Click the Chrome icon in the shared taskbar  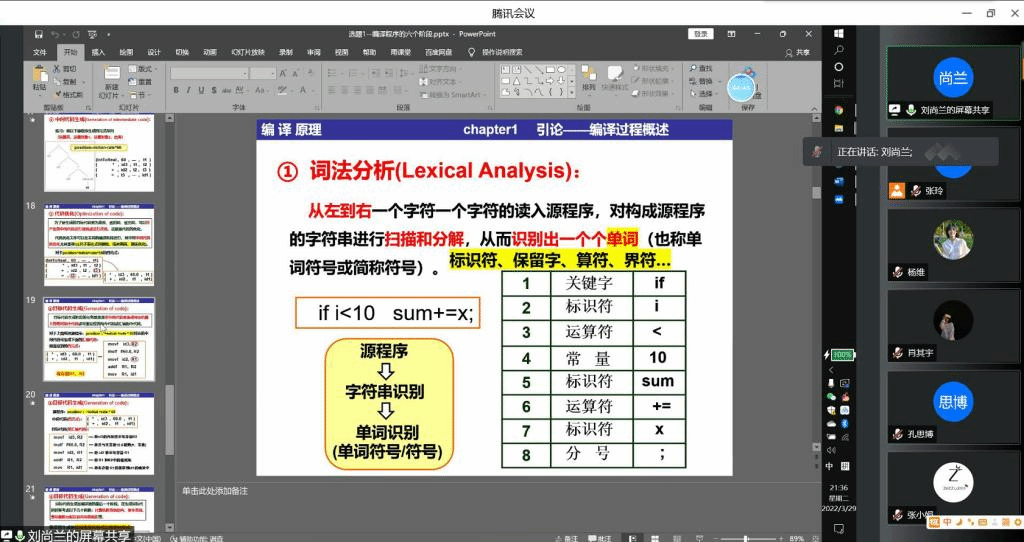click(x=839, y=109)
